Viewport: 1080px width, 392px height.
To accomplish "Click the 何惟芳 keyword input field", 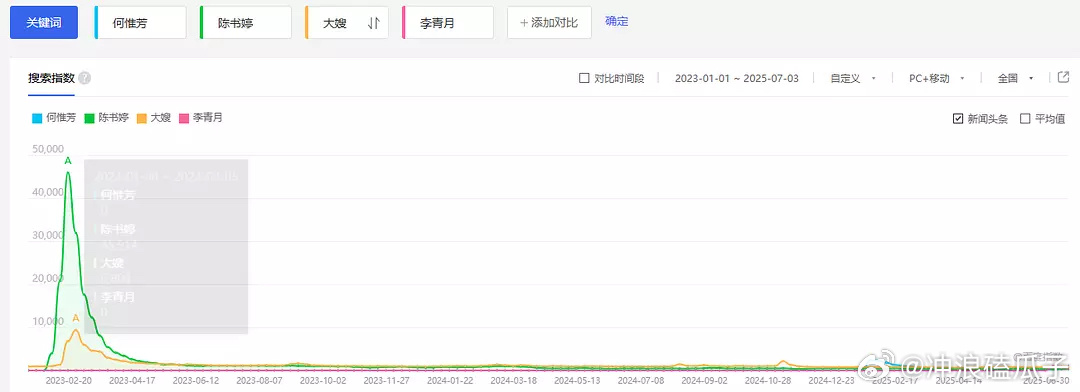I will pos(140,23).
